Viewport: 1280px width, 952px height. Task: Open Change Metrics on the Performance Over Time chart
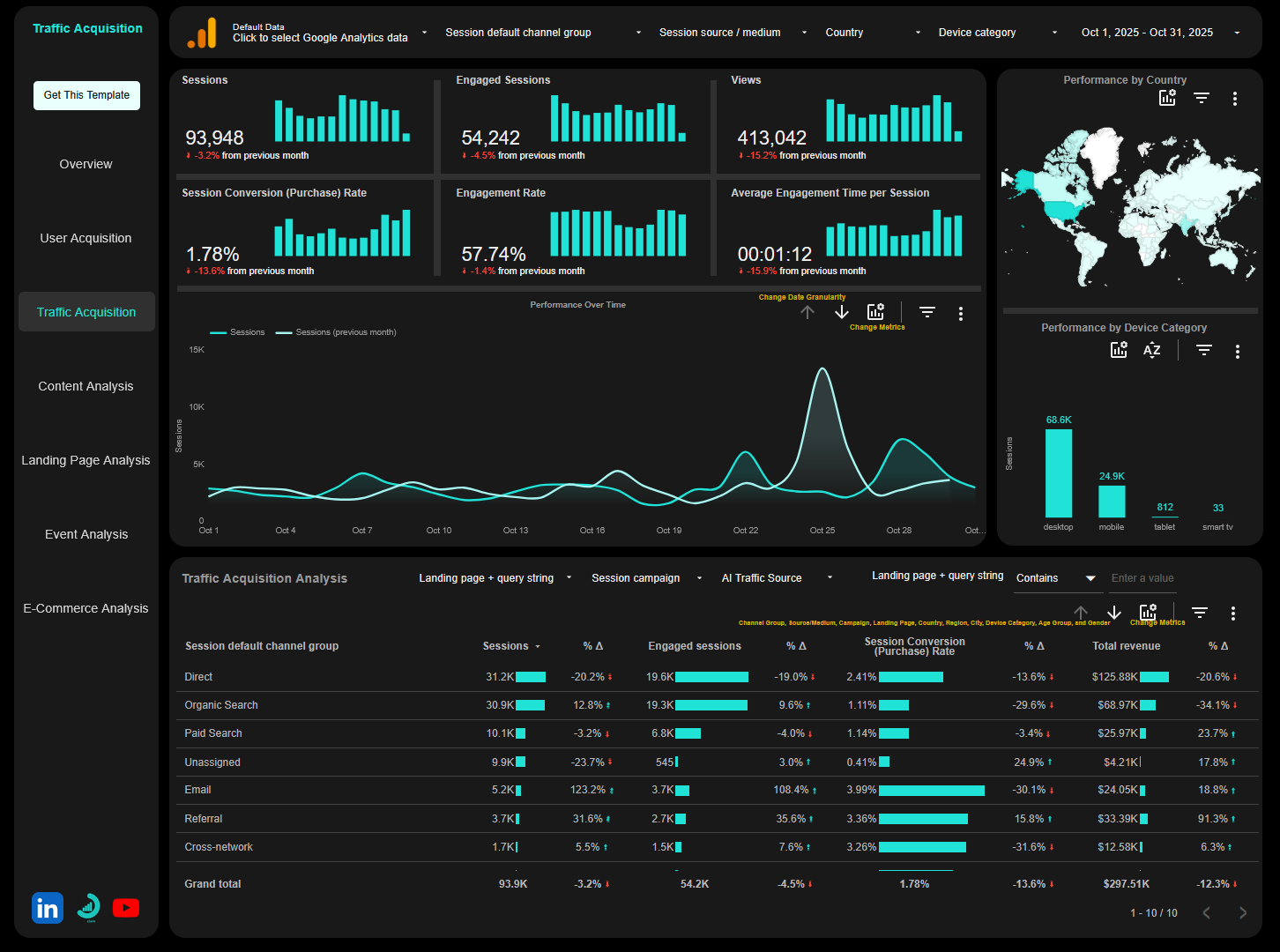pyautogui.click(x=875, y=311)
